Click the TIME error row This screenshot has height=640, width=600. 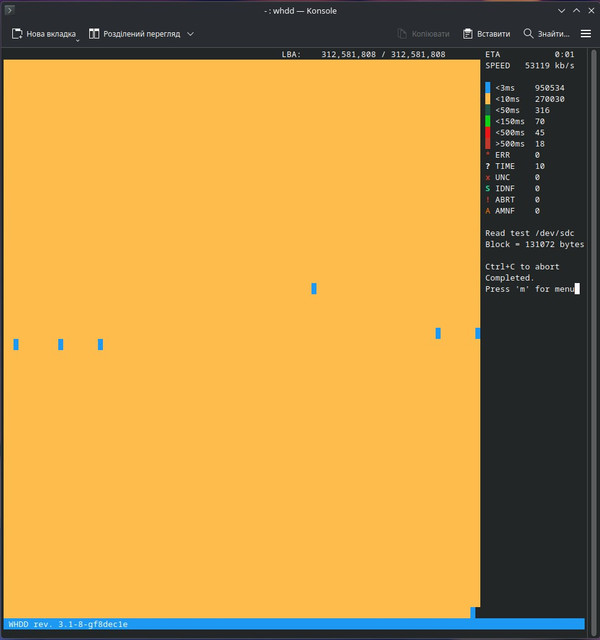515,166
